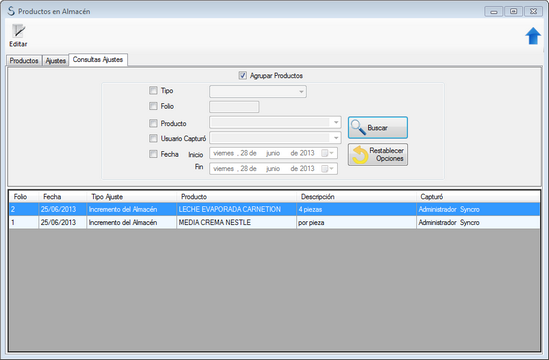Enable the Folio filter checkbox
The height and width of the screenshot is (360, 549).
click(153, 106)
